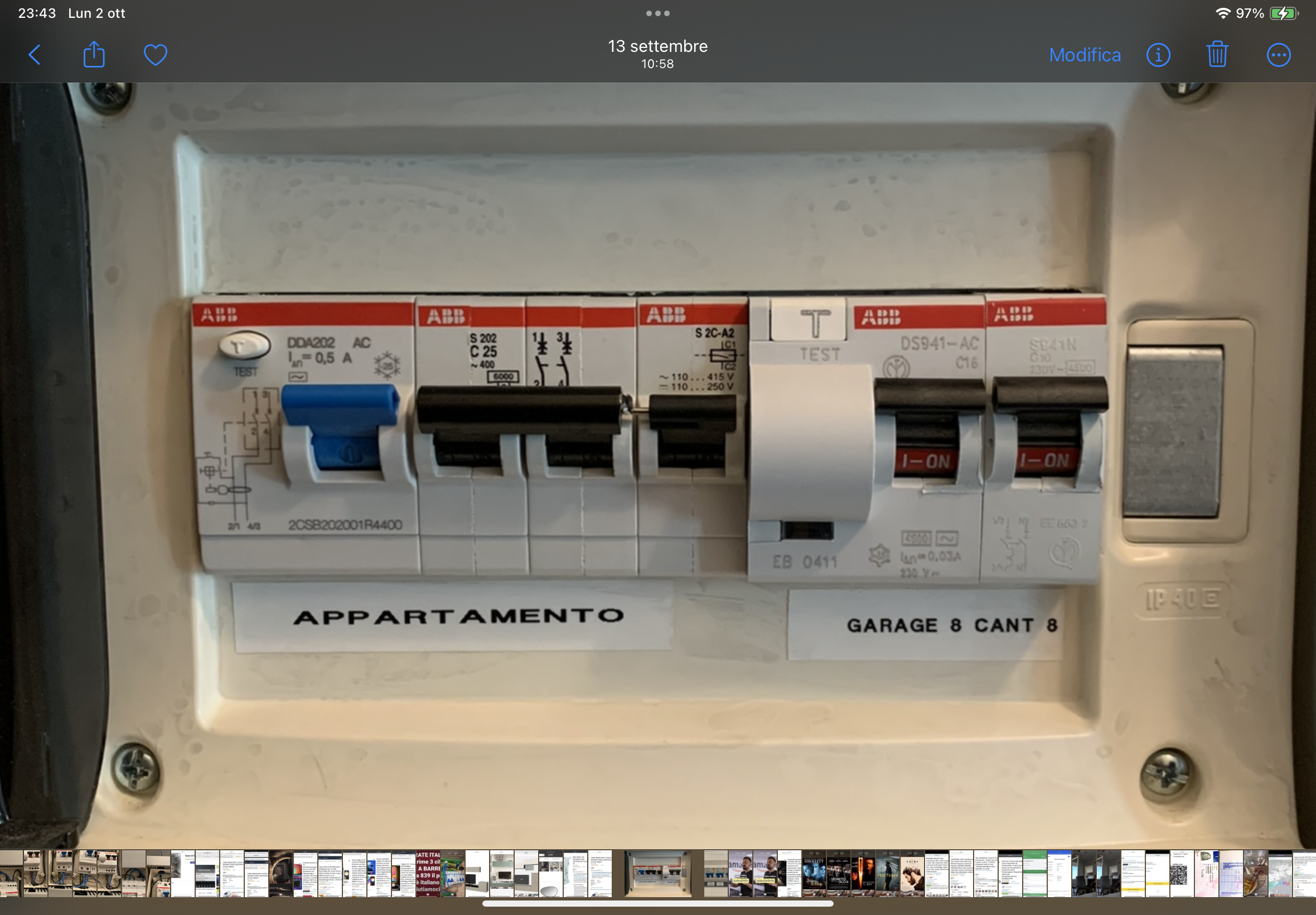Open the more options ellipsis menu
The height and width of the screenshot is (915, 1316).
click(x=1278, y=55)
